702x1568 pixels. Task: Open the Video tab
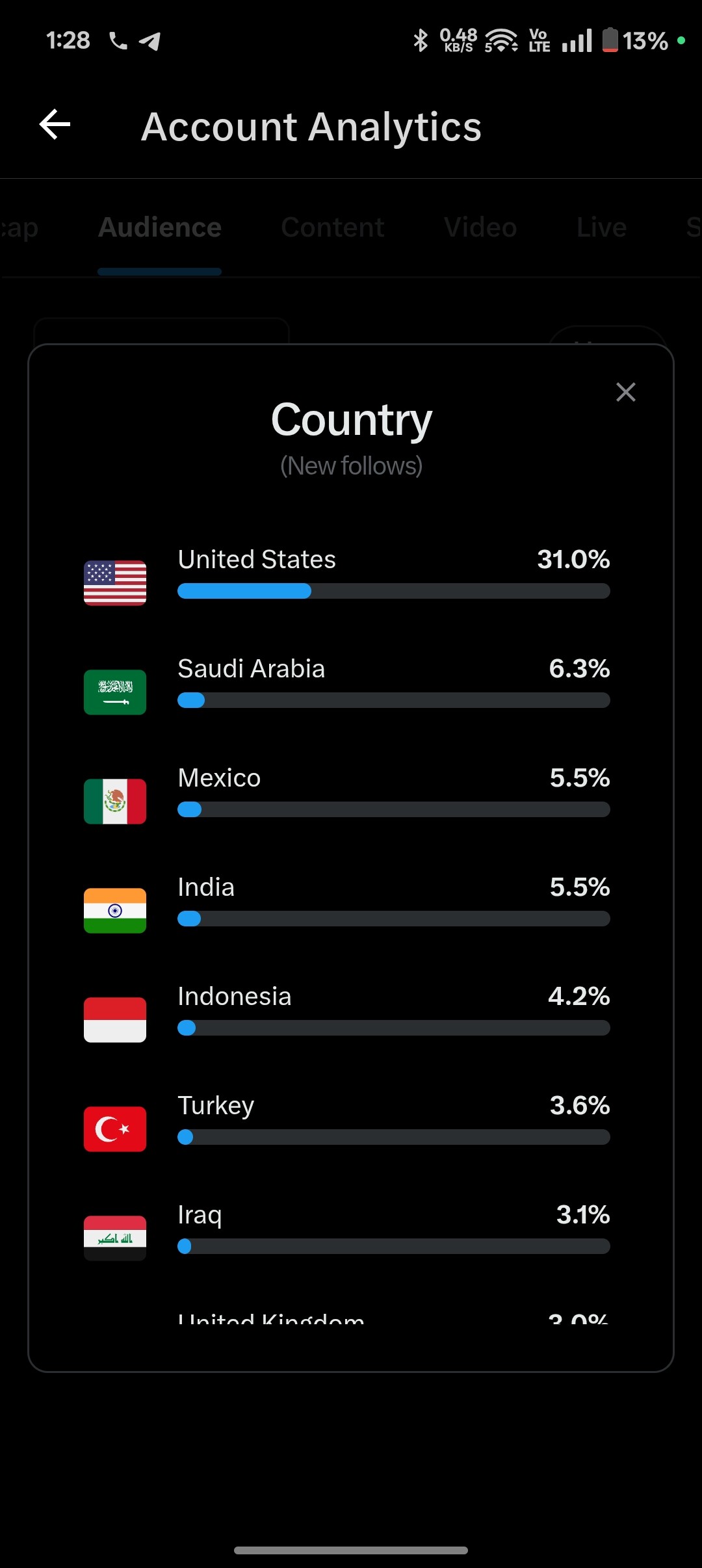pyautogui.click(x=480, y=228)
